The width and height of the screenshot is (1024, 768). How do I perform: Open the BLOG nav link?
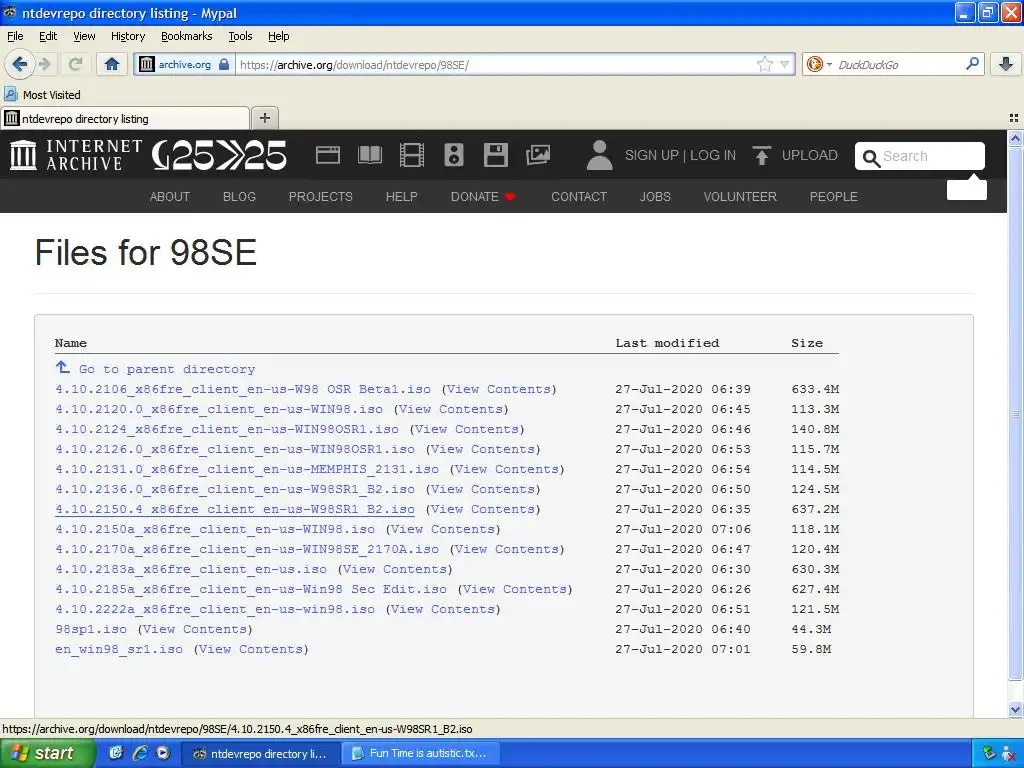coord(239,197)
